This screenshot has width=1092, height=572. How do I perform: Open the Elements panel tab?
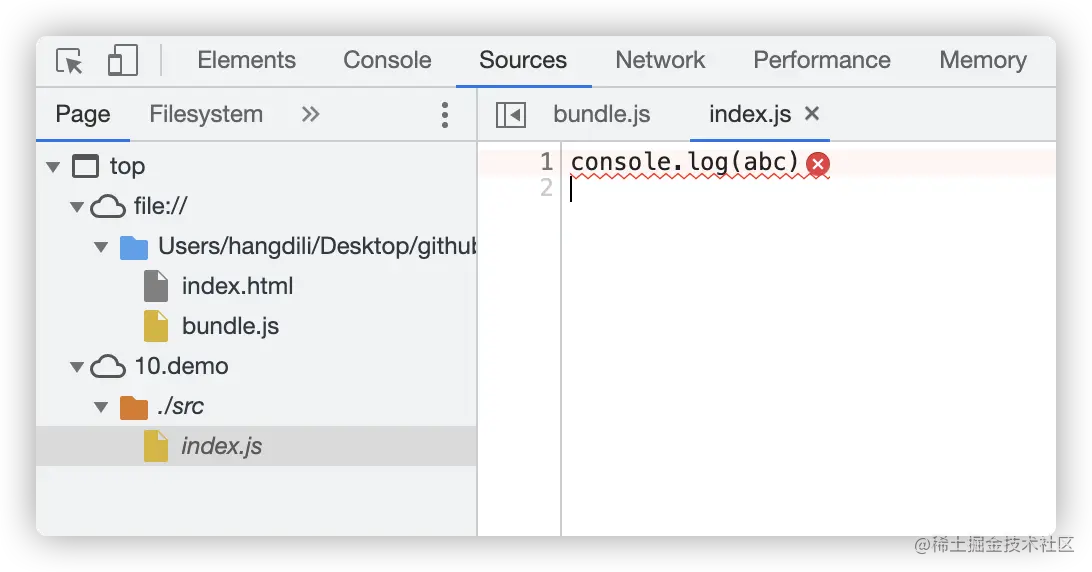click(x=247, y=60)
